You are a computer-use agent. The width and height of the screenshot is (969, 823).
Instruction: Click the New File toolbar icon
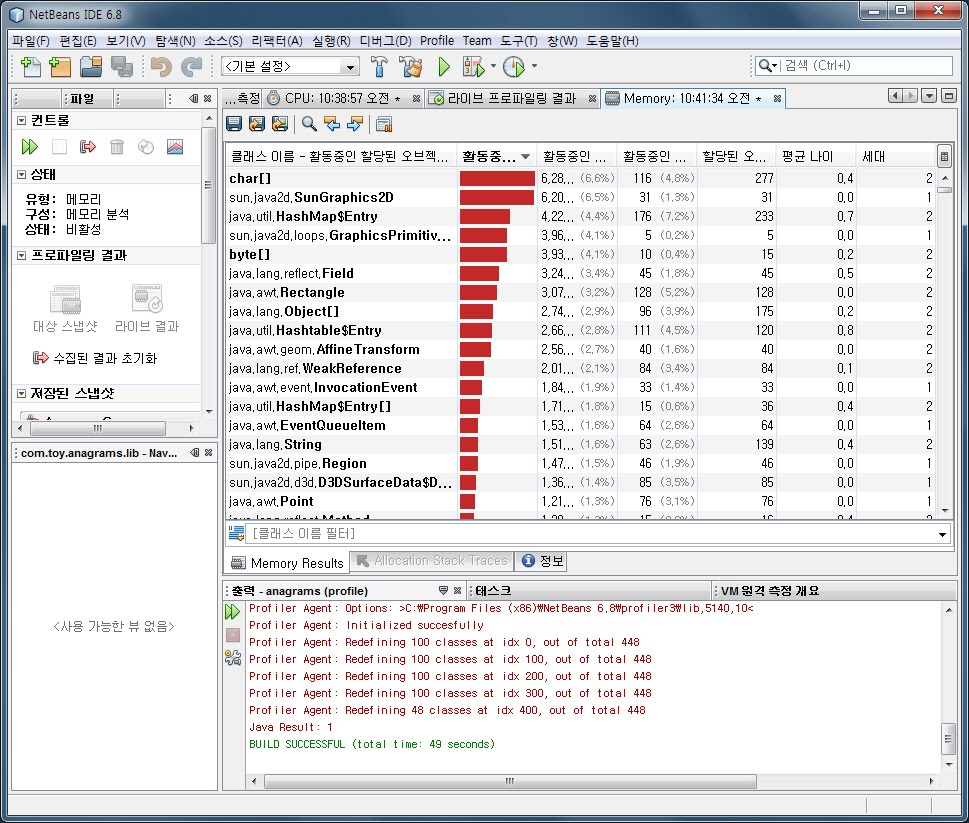pos(30,66)
